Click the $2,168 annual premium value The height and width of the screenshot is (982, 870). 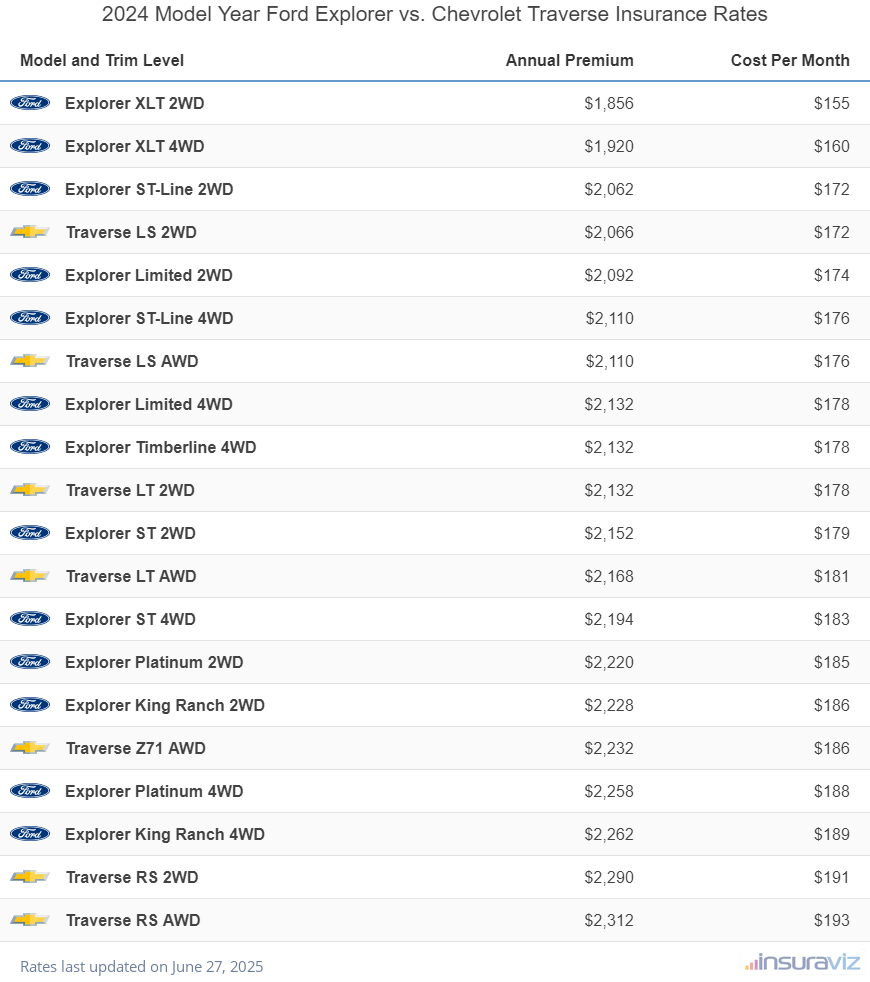[609, 576]
